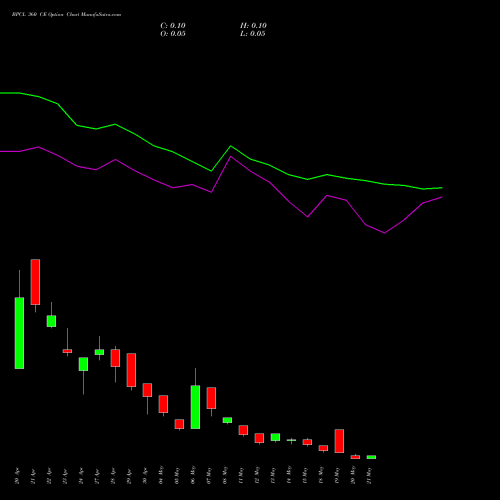Viewport: 500px width, 500px height.
Task: Click the chart title text at top left
Action: pyautogui.click(x=66, y=15)
